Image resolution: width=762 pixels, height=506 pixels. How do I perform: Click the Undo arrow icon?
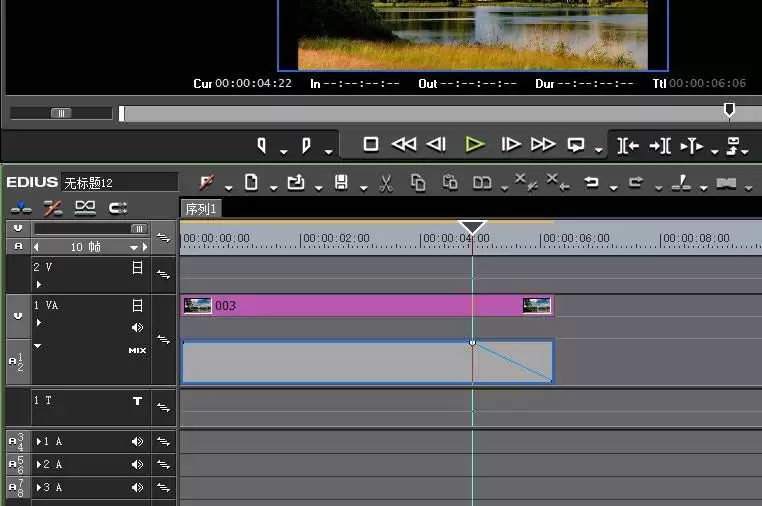(x=591, y=182)
